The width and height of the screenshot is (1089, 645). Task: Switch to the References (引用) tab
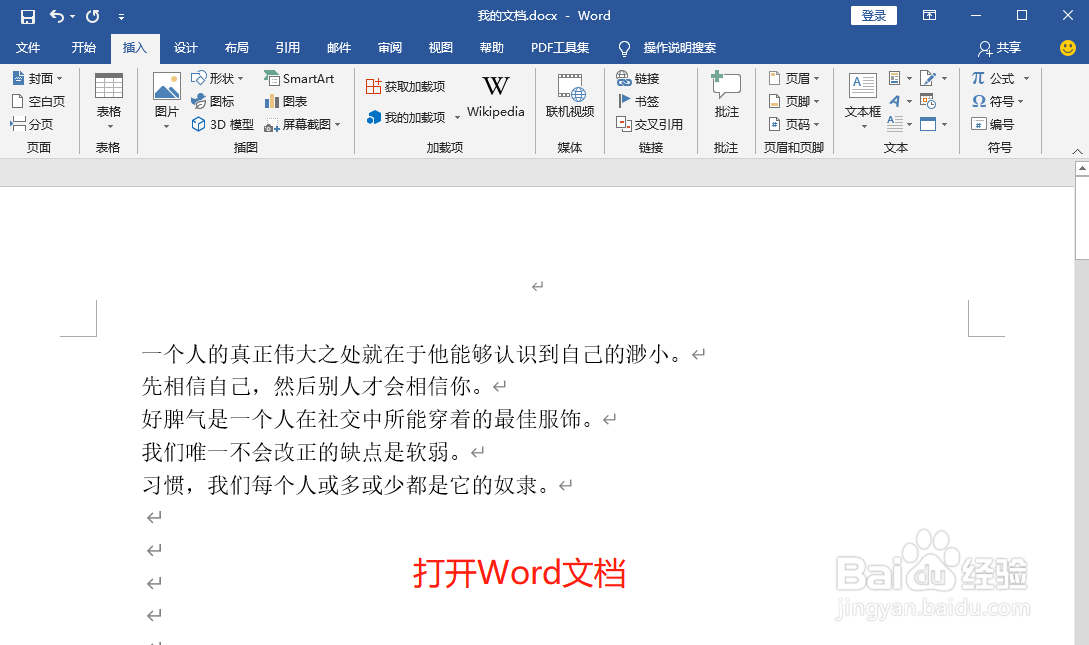point(288,48)
